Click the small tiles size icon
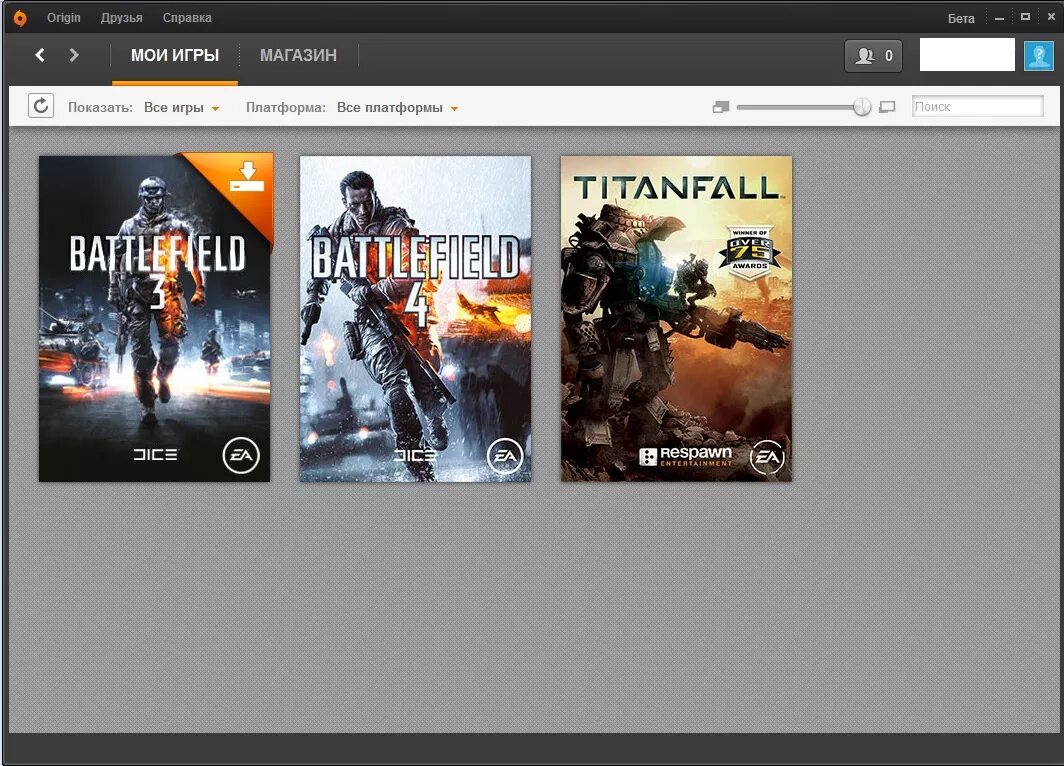1064x766 pixels. (x=721, y=107)
